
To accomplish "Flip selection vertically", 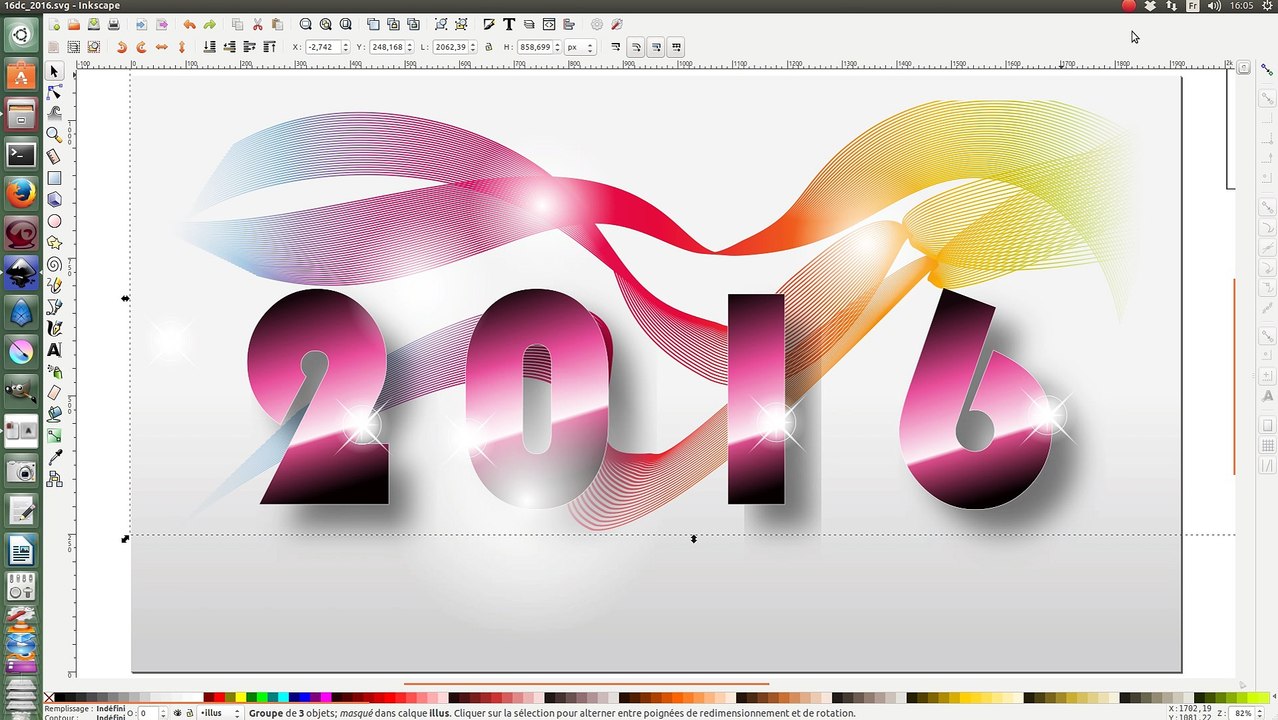I will click(182, 47).
